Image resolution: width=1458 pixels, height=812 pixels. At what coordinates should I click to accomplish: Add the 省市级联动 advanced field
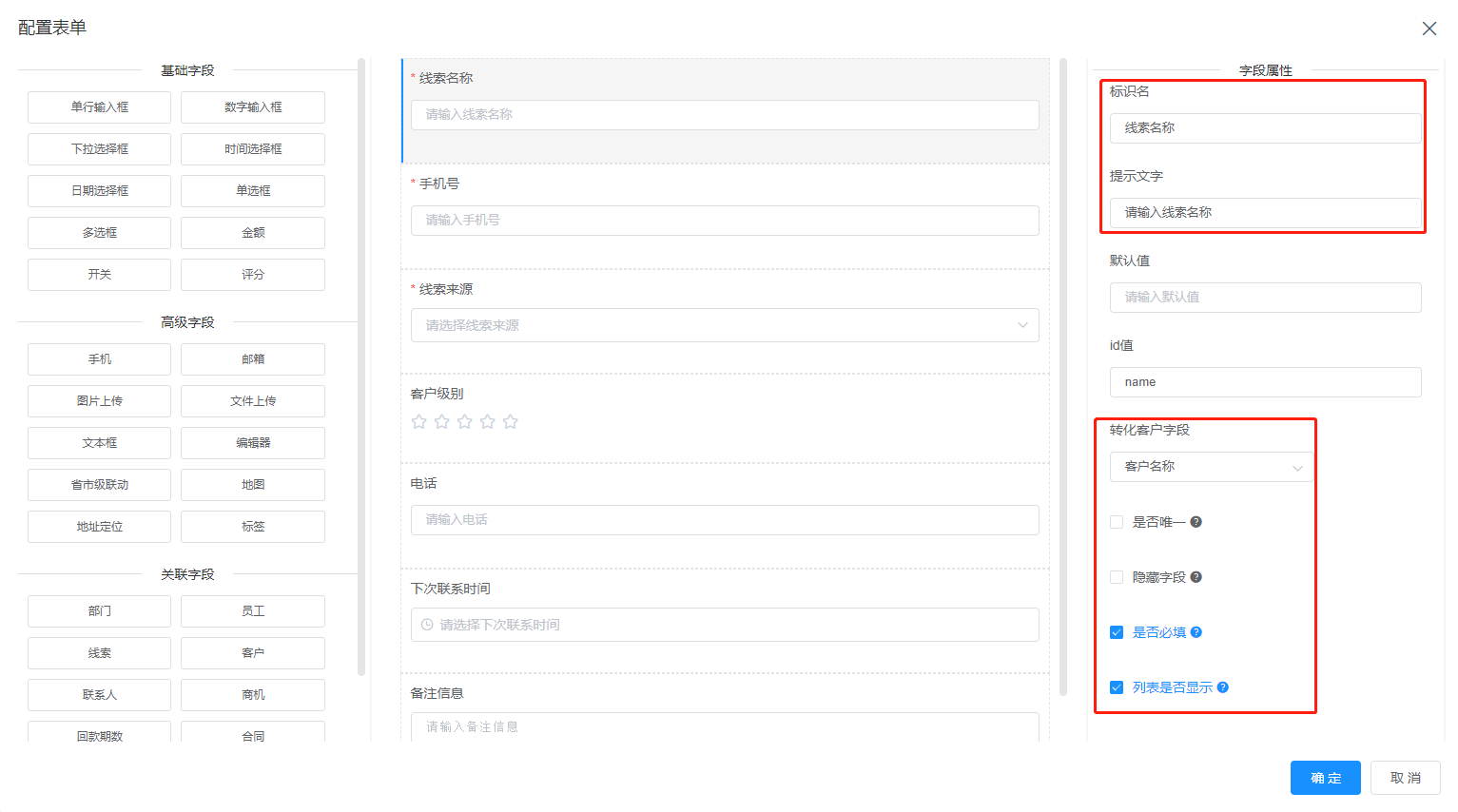click(99, 485)
